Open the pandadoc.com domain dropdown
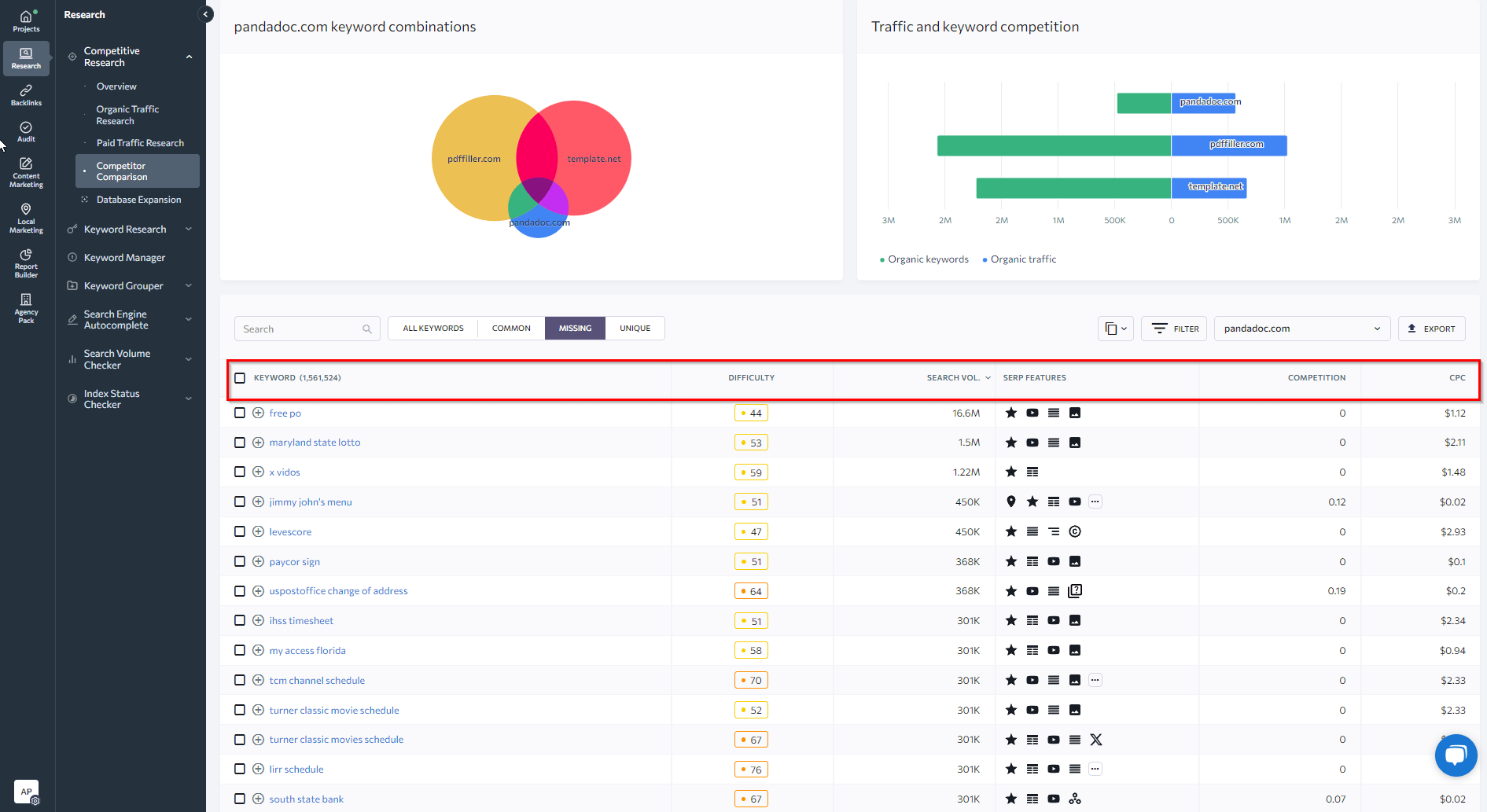1487x812 pixels. 1301,328
